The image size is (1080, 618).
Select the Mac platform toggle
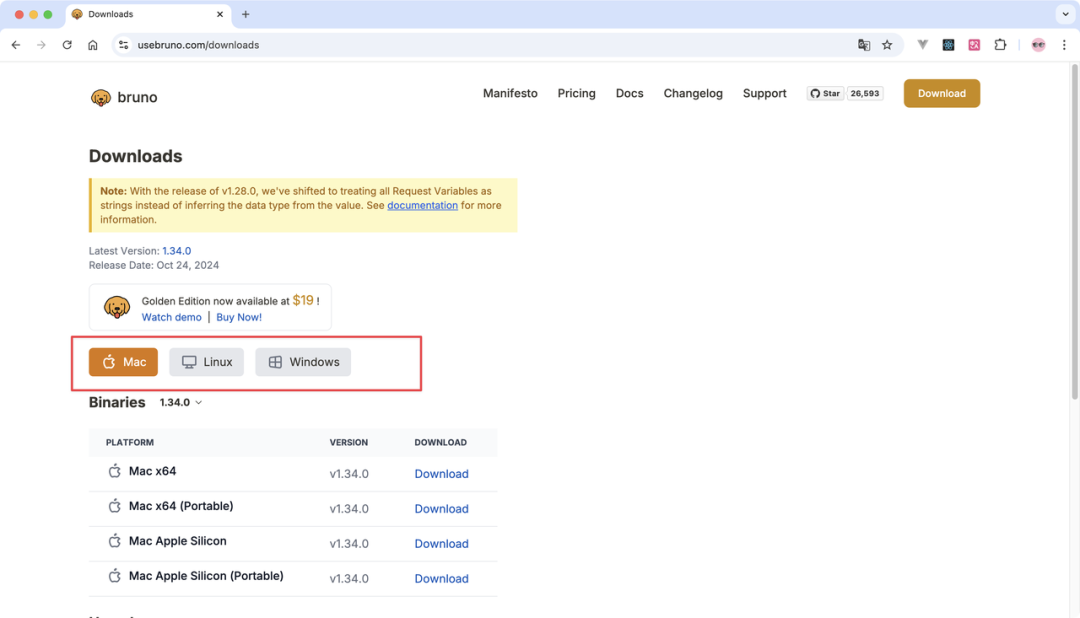pyautogui.click(x=124, y=362)
